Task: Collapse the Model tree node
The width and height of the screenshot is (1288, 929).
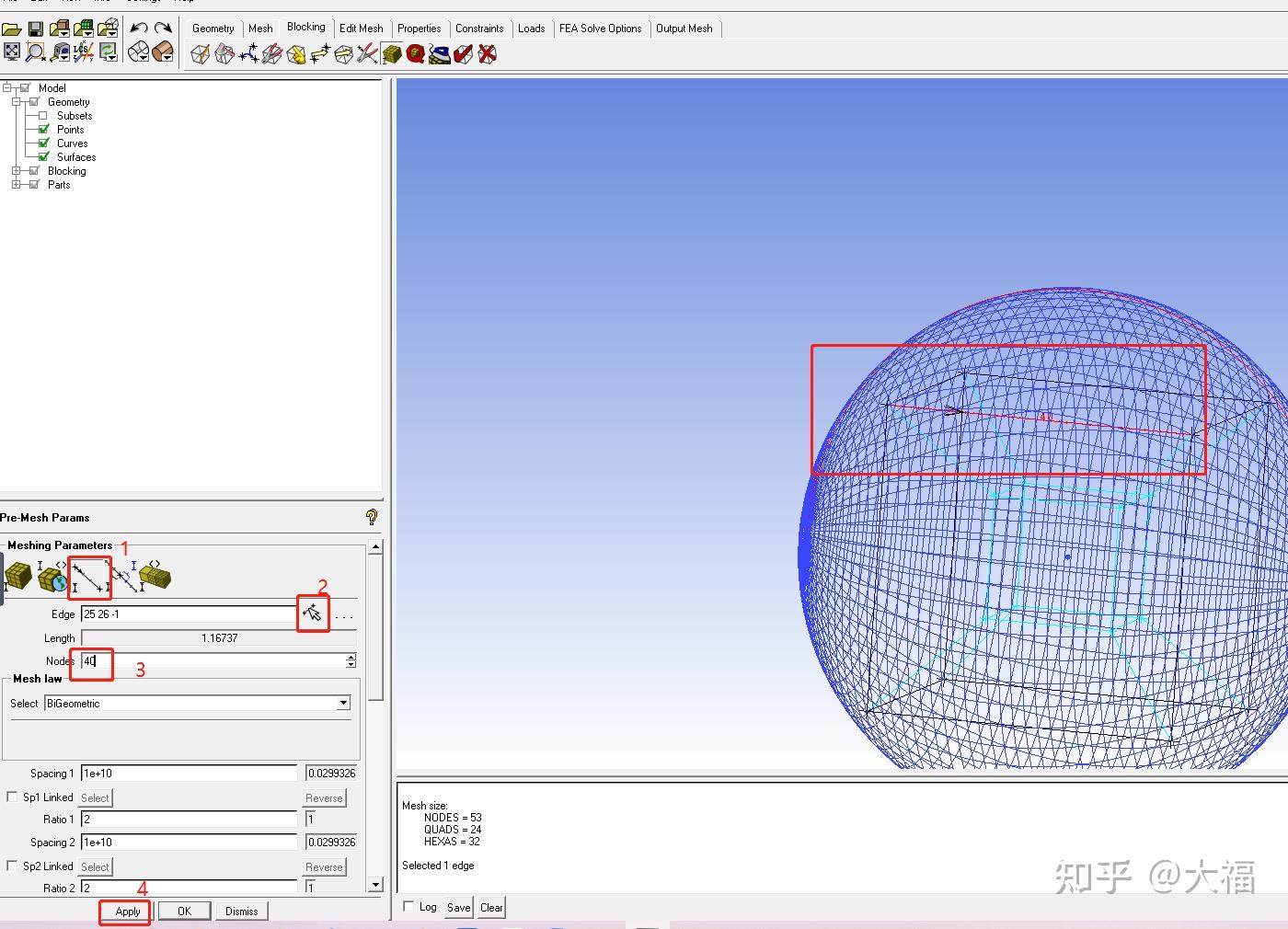Action: point(6,88)
